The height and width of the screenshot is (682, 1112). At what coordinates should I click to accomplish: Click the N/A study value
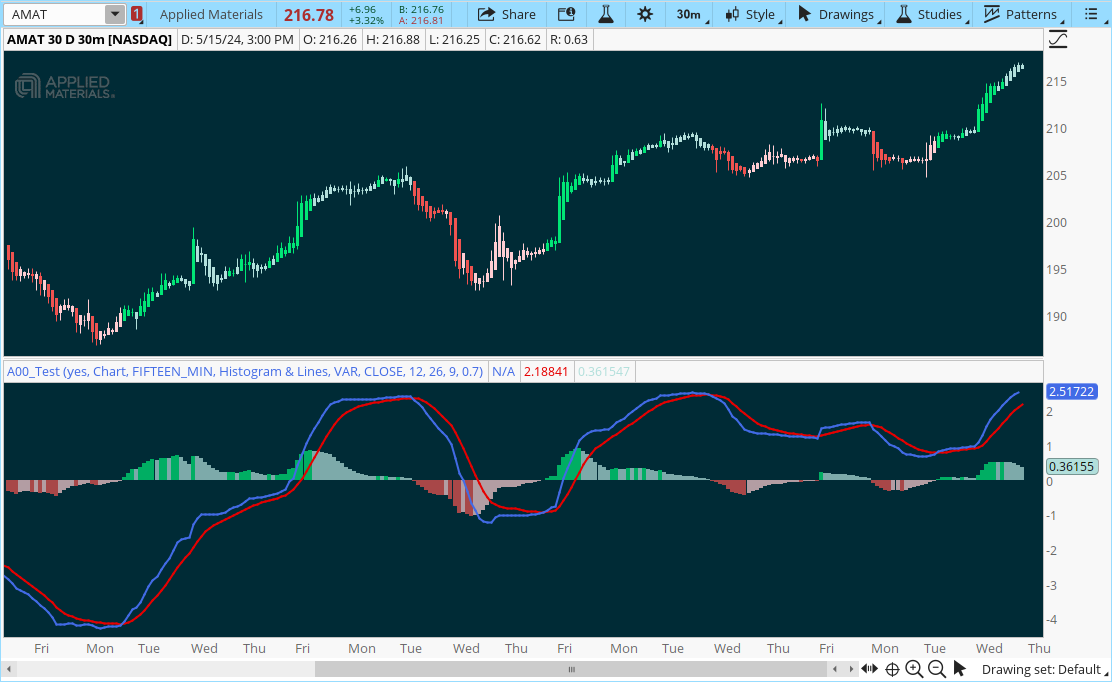tap(504, 371)
